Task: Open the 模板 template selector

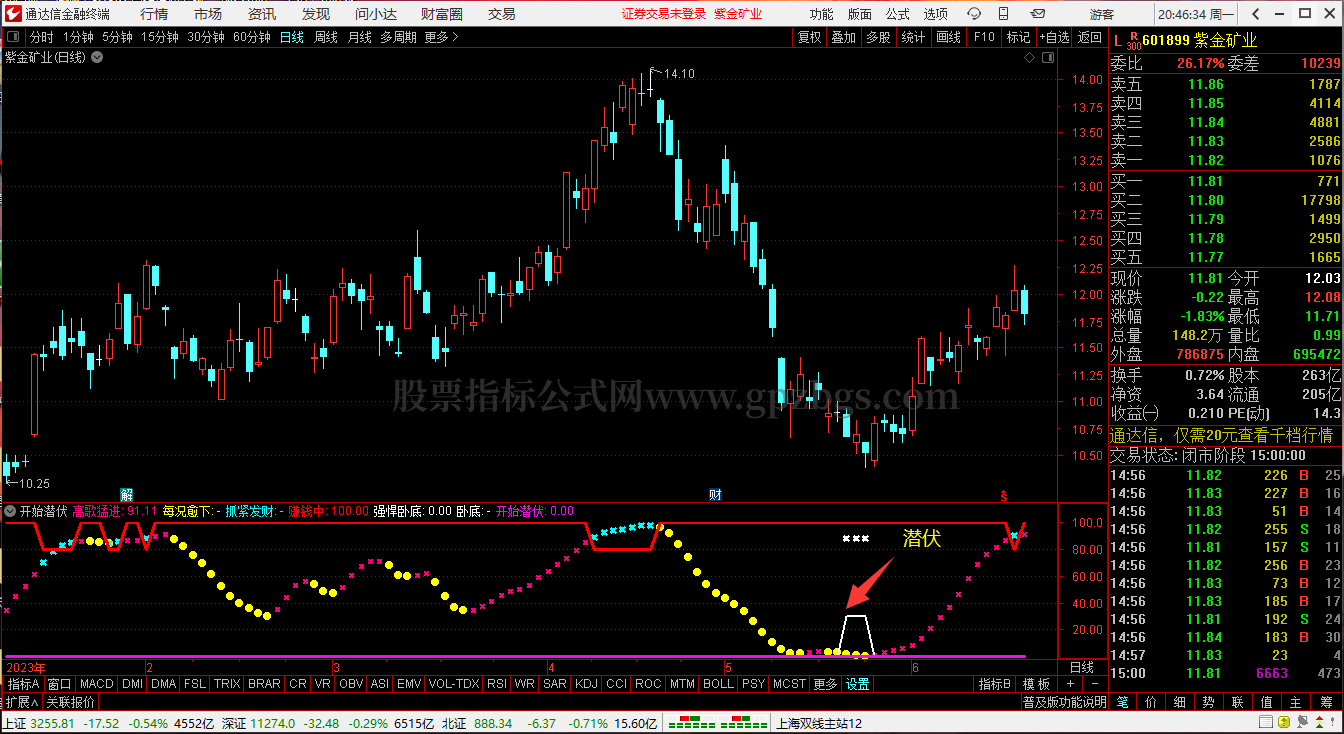Action: (1037, 684)
